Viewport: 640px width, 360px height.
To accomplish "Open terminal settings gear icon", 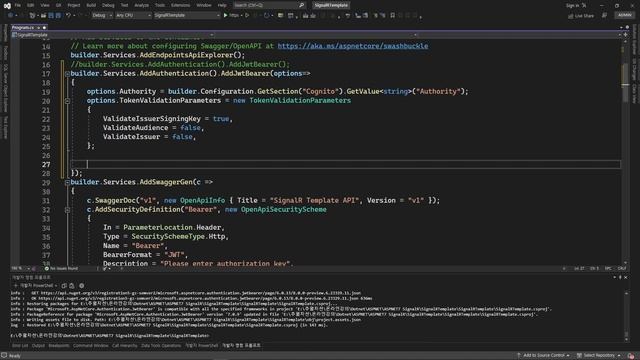I will 82,286.
